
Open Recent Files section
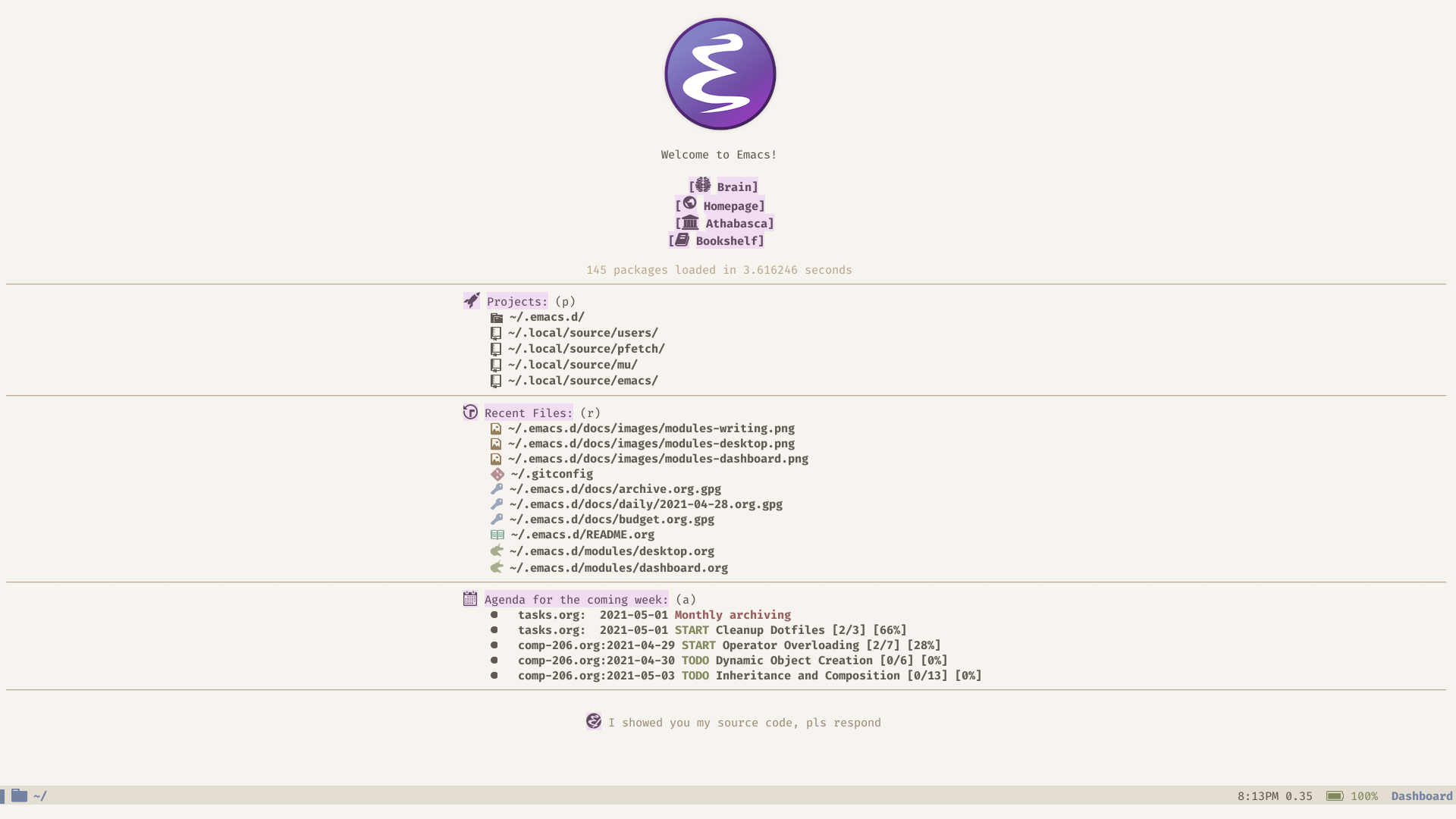click(528, 412)
